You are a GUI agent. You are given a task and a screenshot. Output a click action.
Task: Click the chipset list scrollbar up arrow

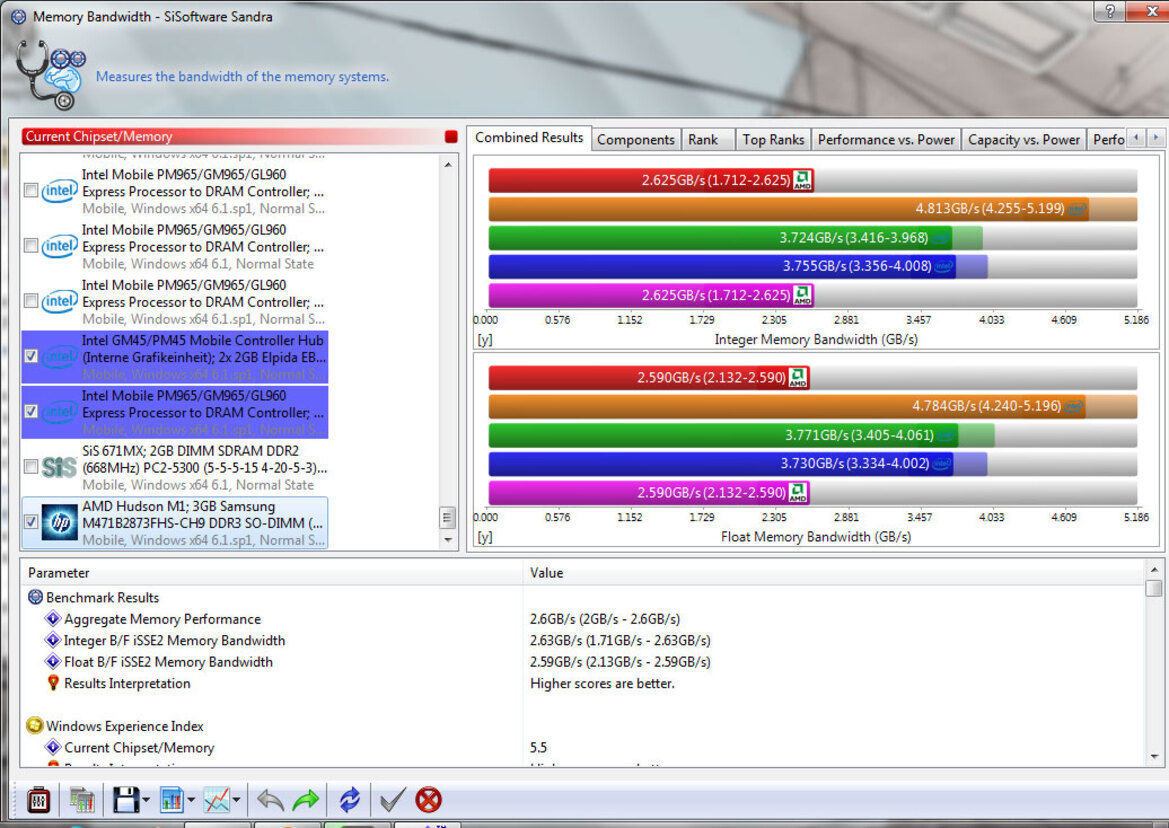[448, 164]
